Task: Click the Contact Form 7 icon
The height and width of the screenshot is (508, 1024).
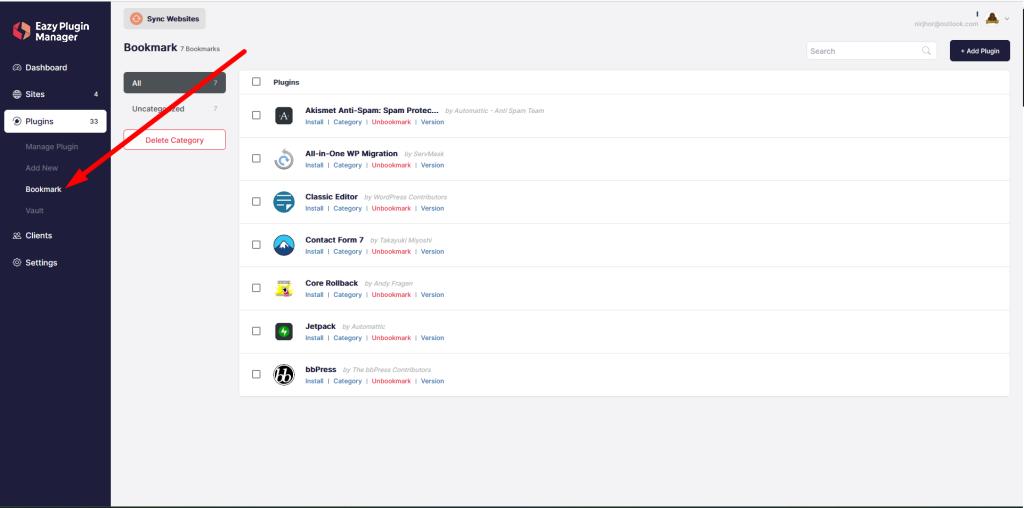Action: tap(283, 245)
